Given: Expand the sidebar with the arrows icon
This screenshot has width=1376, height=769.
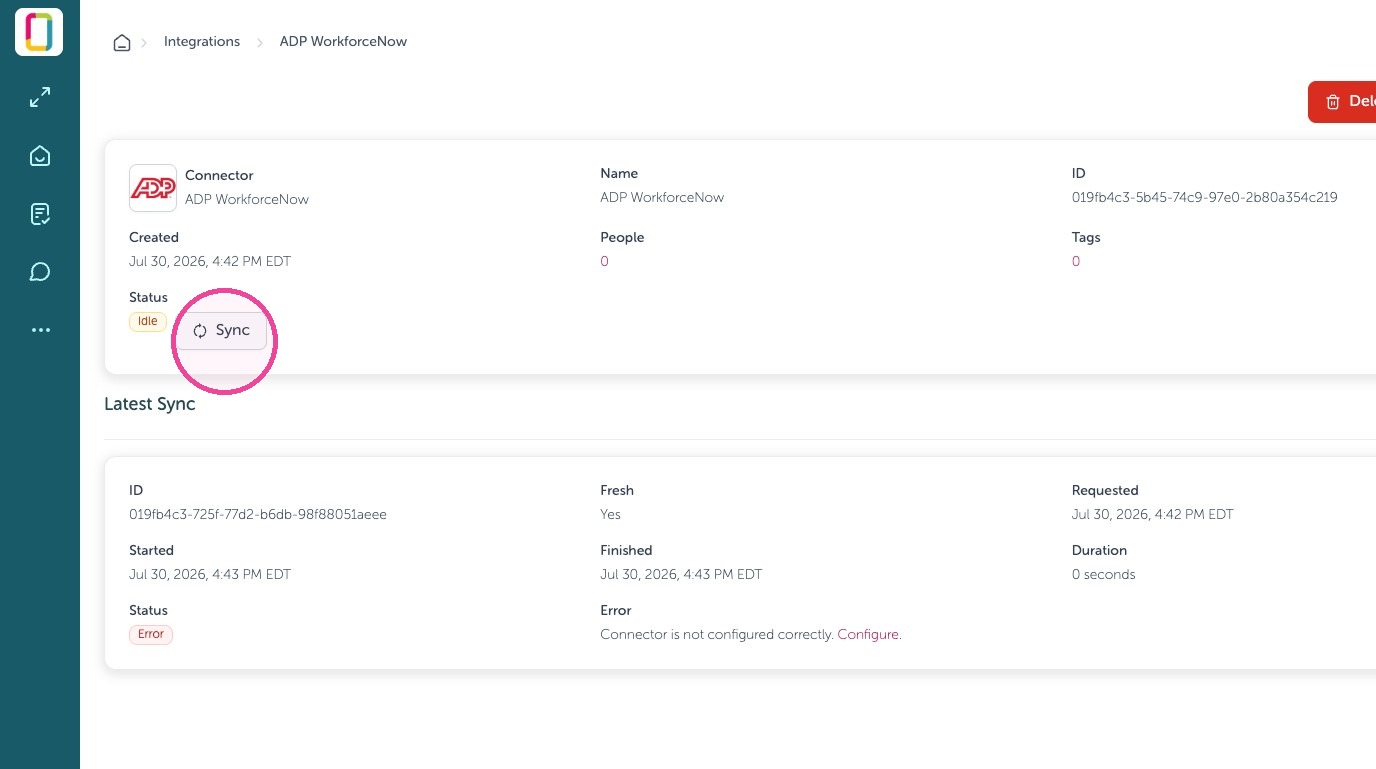Looking at the screenshot, I should point(40,98).
